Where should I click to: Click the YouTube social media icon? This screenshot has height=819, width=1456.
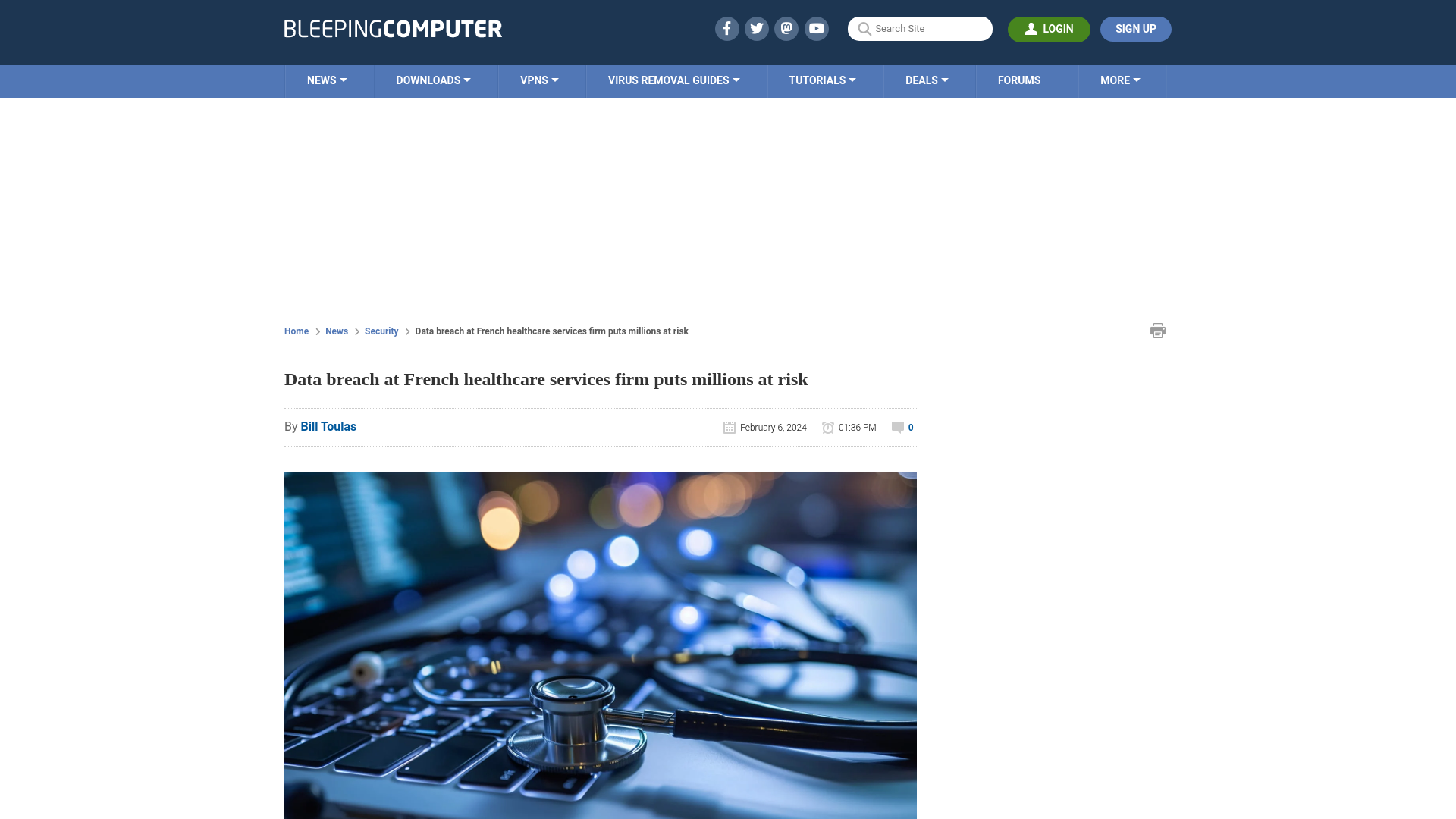coord(816,28)
